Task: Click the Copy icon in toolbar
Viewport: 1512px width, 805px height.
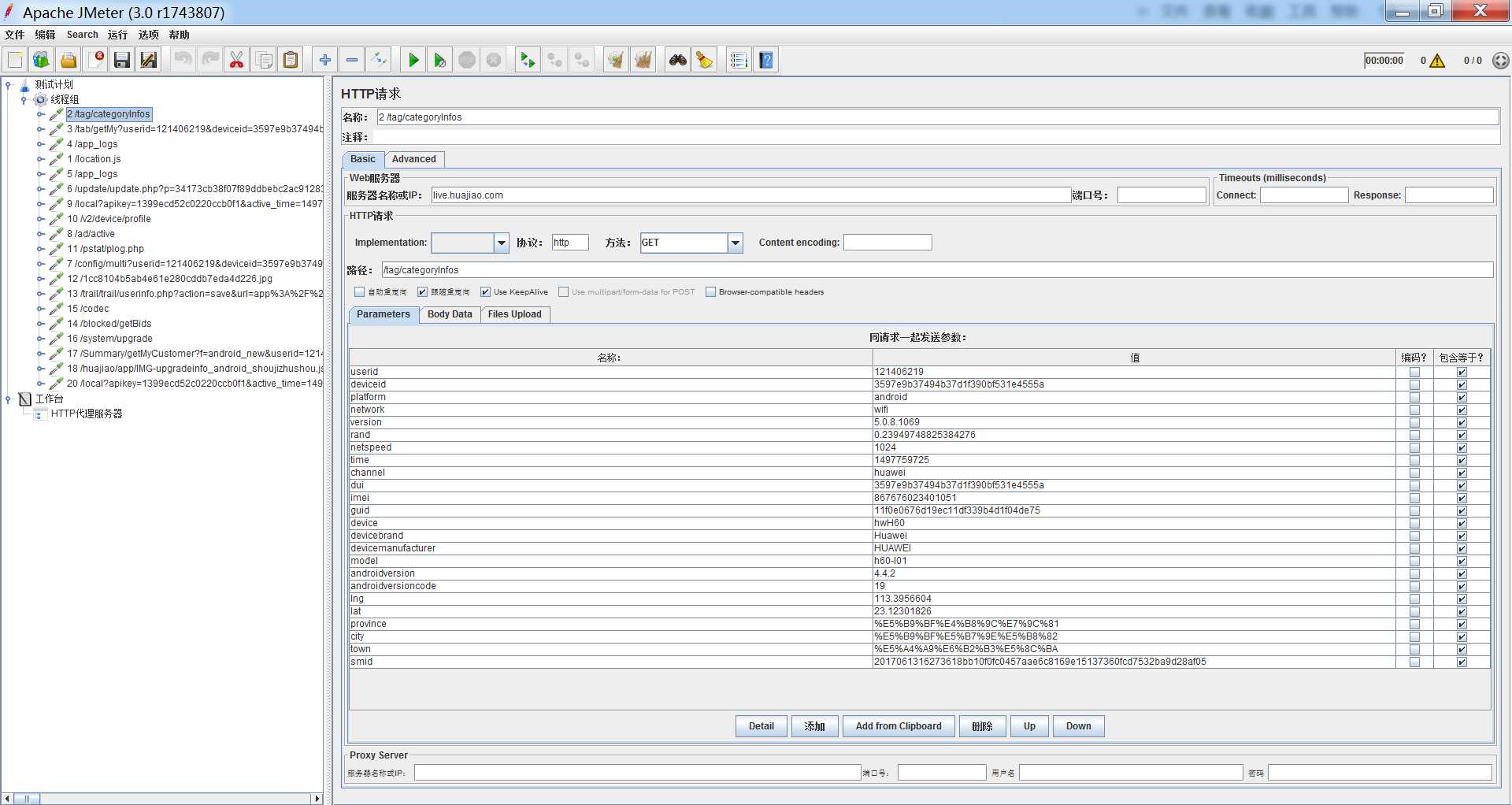Action: tap(264, 60)
